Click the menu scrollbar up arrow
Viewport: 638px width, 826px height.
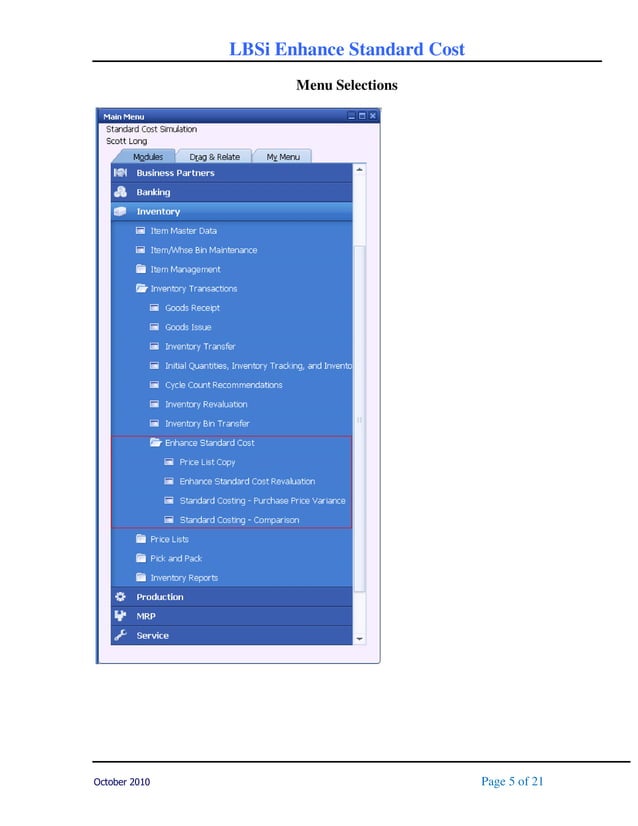click(x=359, y=170)
